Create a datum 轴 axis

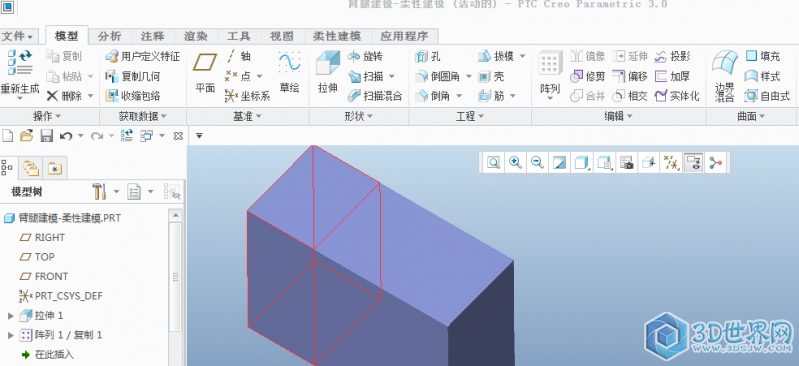coord(238,56)
